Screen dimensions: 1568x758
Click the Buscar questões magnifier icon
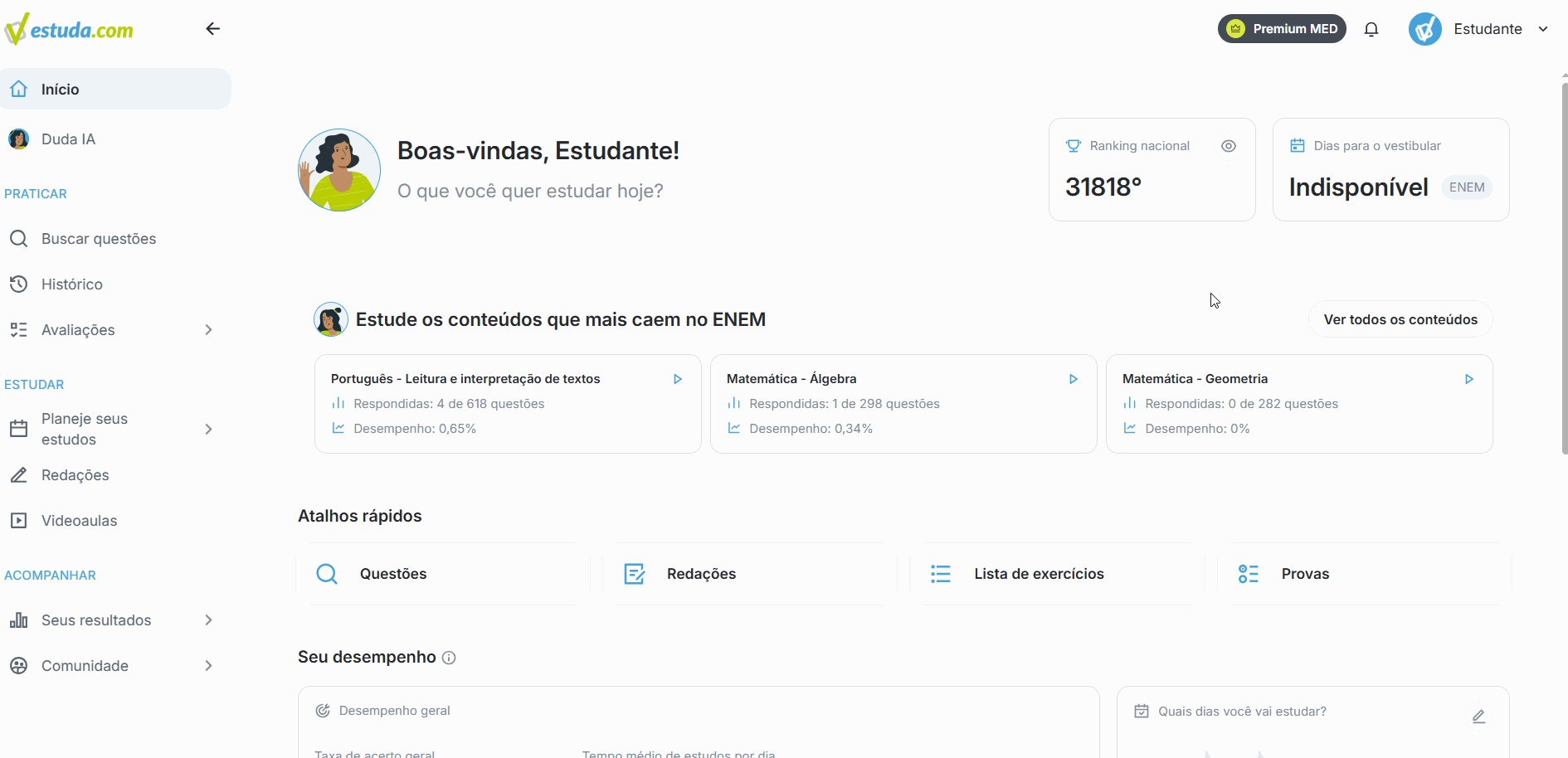pyautogui.click(x=19, y=239)
